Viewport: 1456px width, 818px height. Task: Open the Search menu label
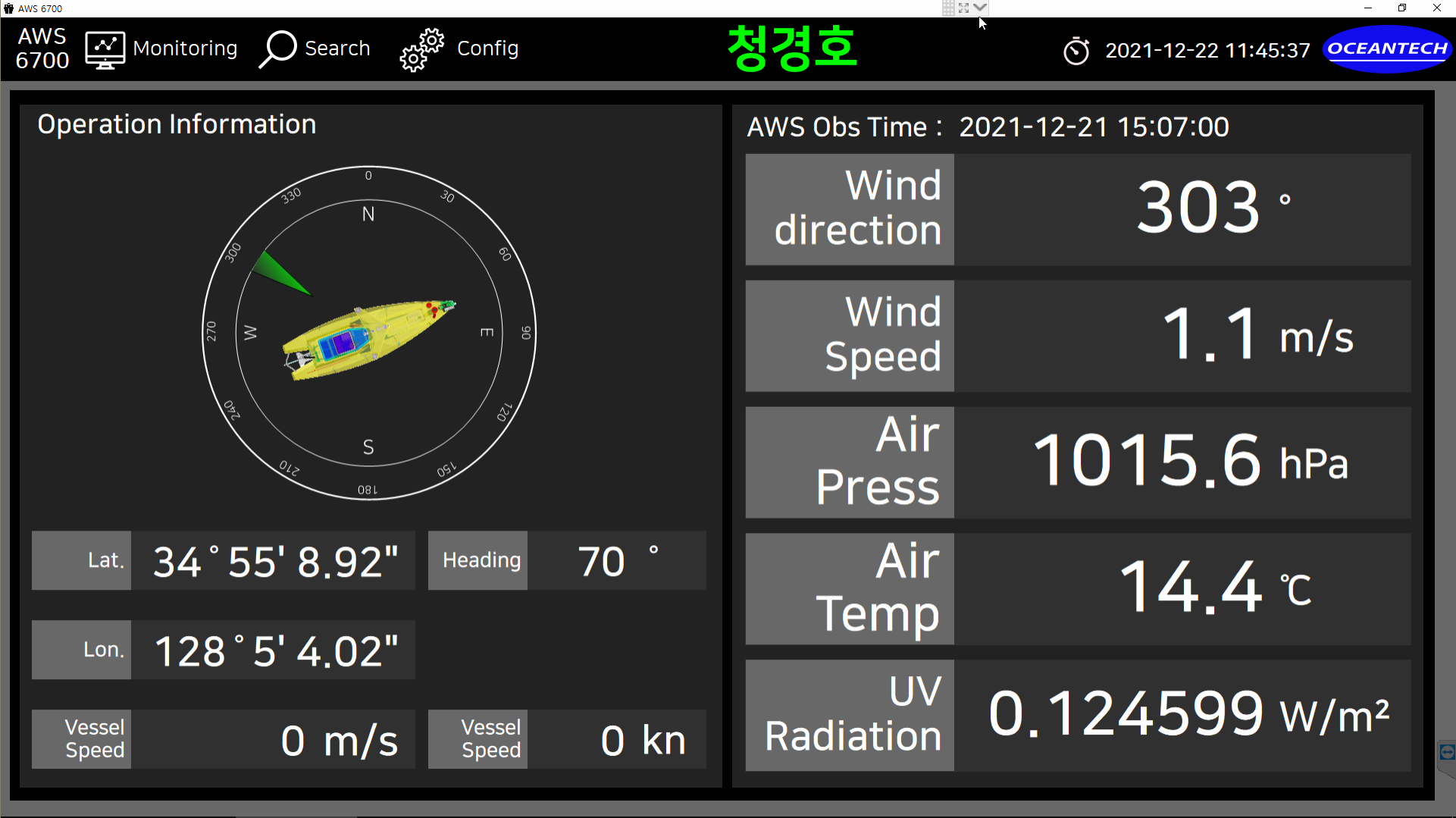coord(337,49)
